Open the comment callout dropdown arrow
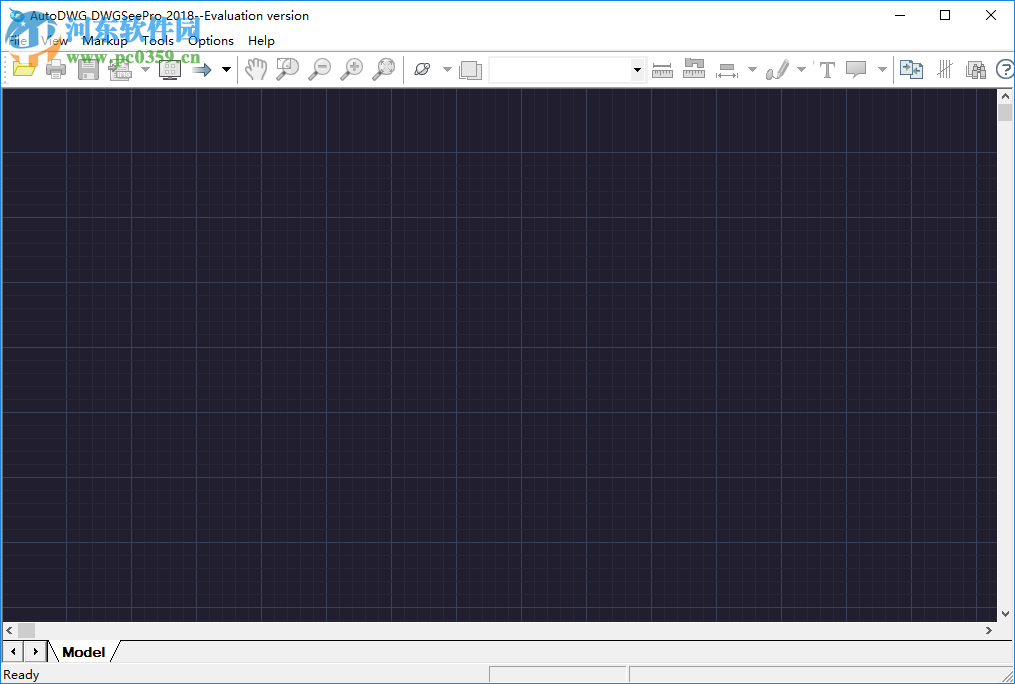 coord(881,70)
